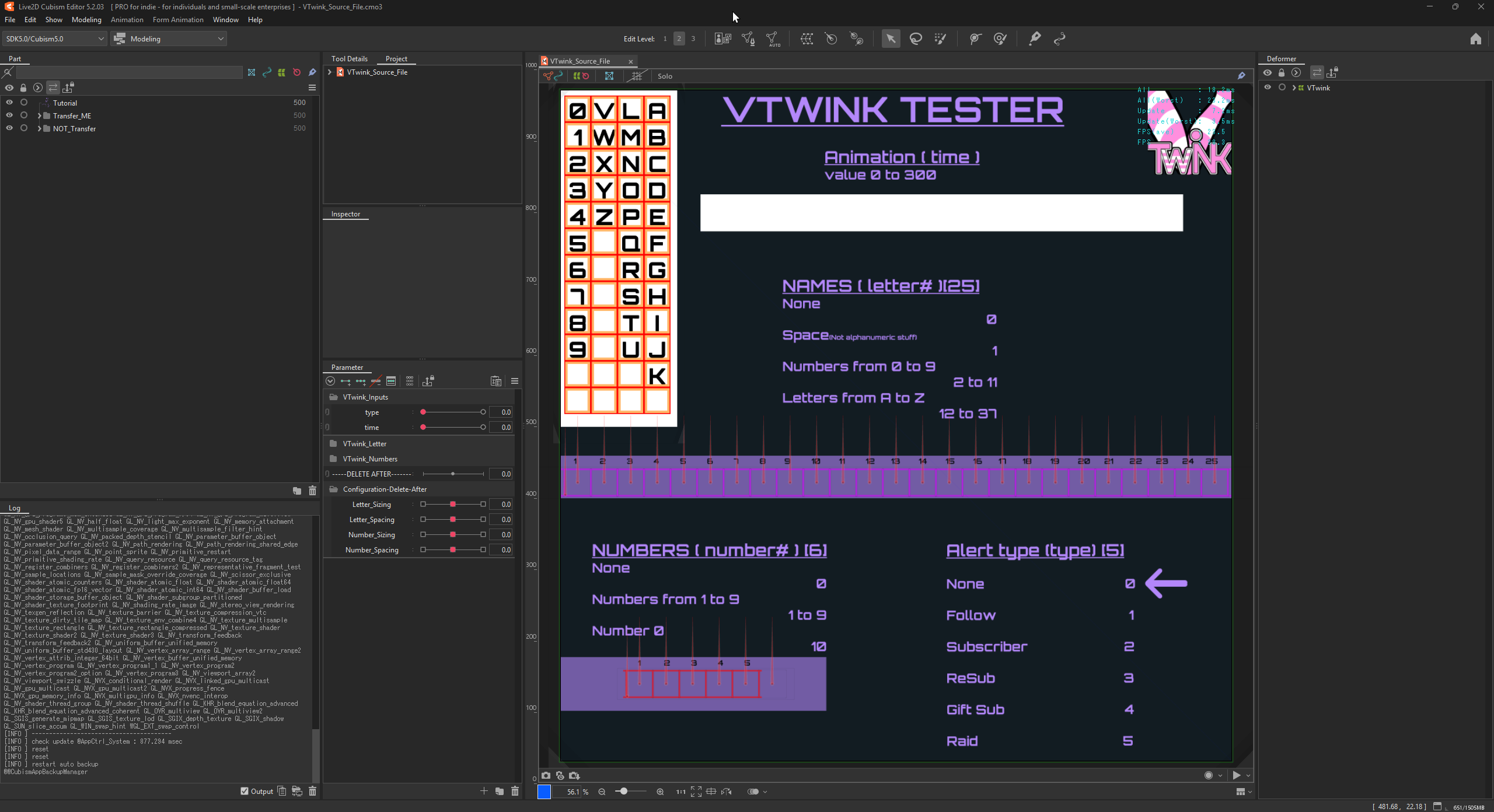This screenshot has height=812, width=1494.
Task: Select the Arrow selection tool
Action: [891, 38]
